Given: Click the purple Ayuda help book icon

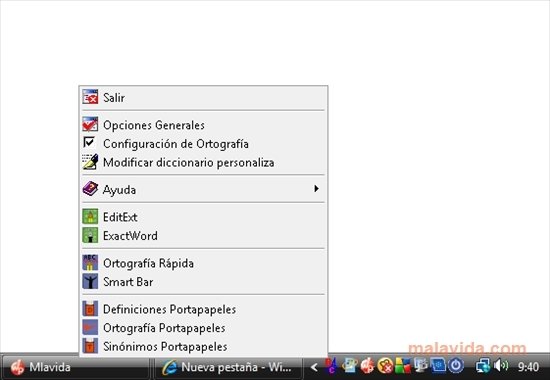Looking at the screenshot, I should pyautogui.click(x=90, y=189).
